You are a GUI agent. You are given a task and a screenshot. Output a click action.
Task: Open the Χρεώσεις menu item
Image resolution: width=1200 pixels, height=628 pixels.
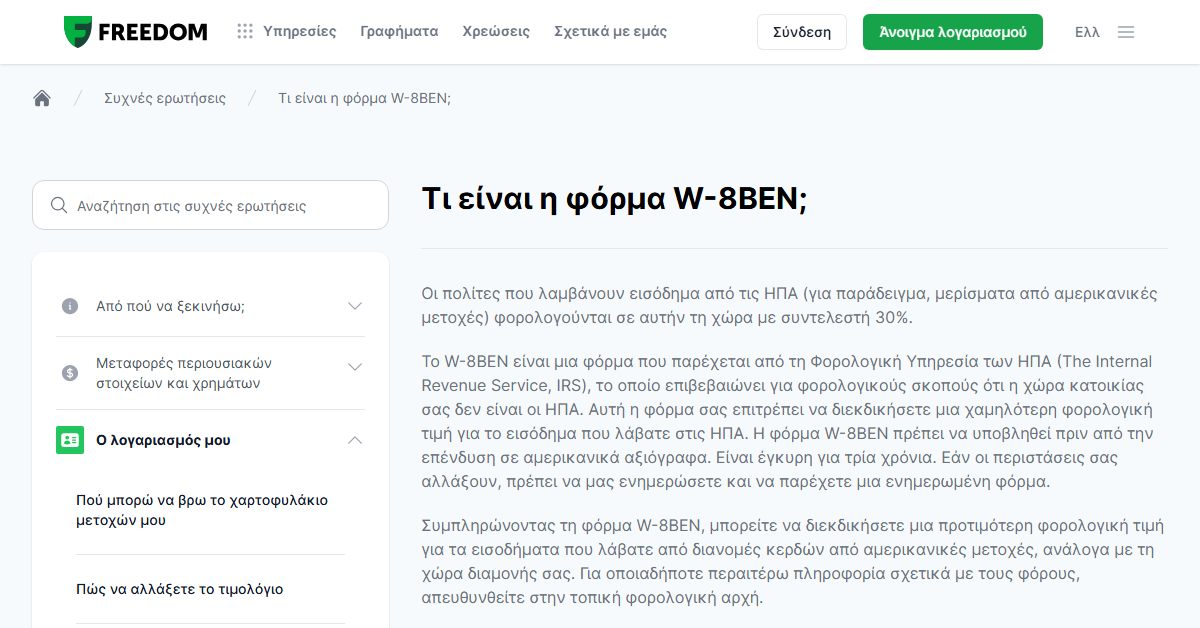coord(496,31)
